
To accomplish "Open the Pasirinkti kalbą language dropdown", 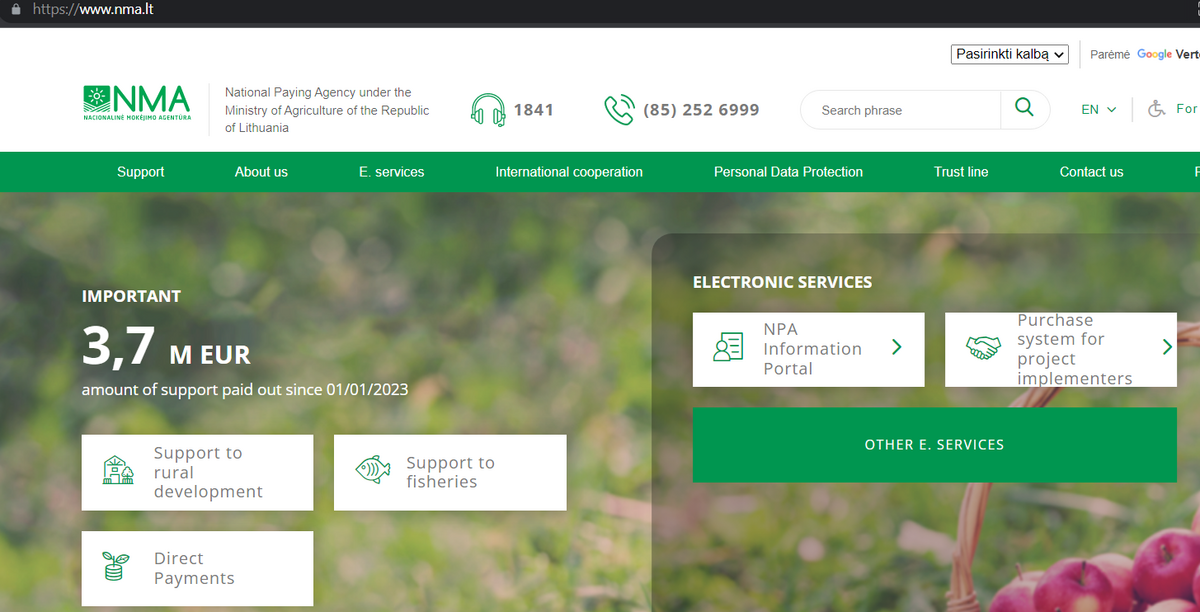I will (x=1009, y=54).
